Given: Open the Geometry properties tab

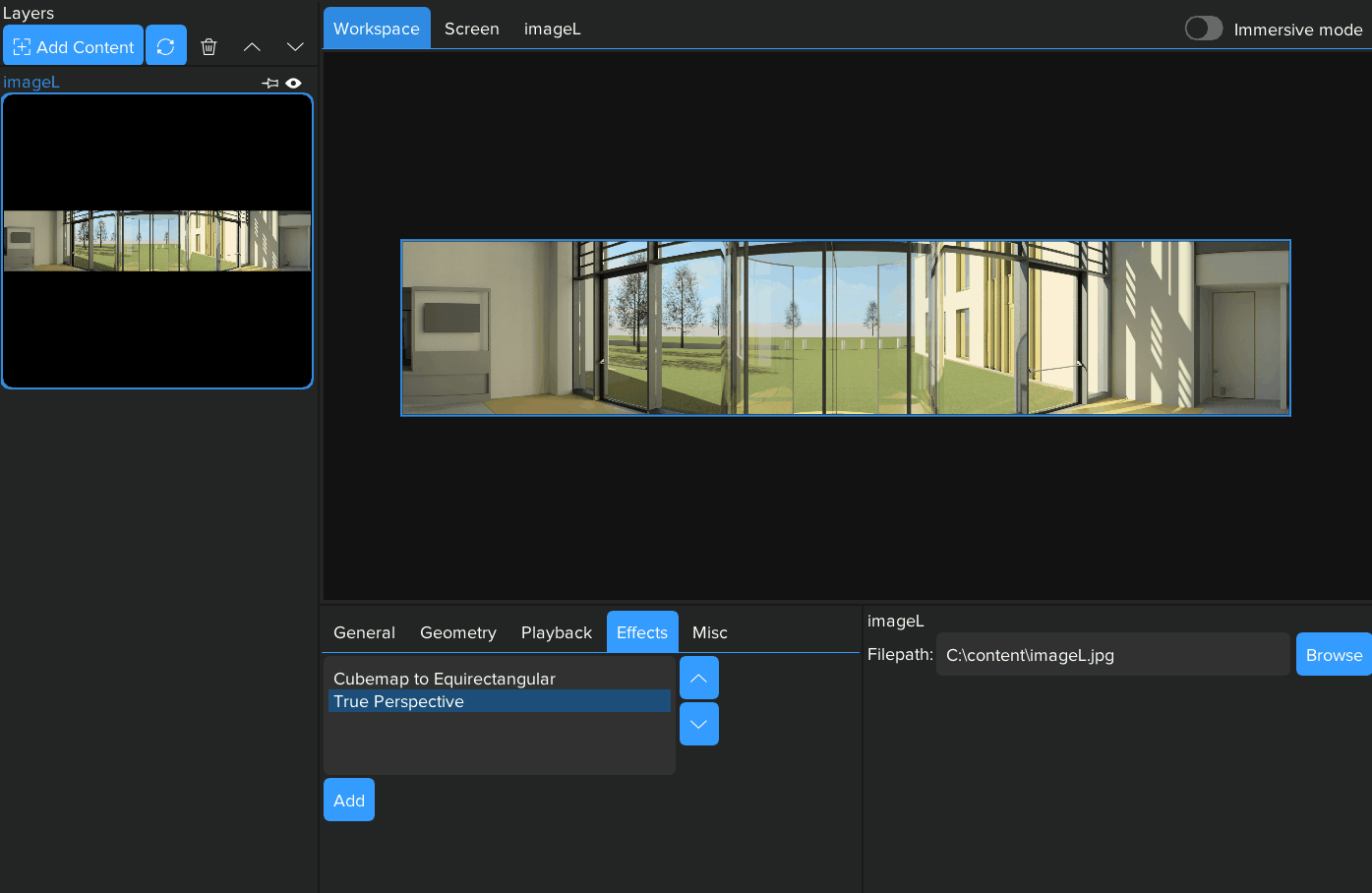Looking at the screenshot, I should click(x=457, y=632).
